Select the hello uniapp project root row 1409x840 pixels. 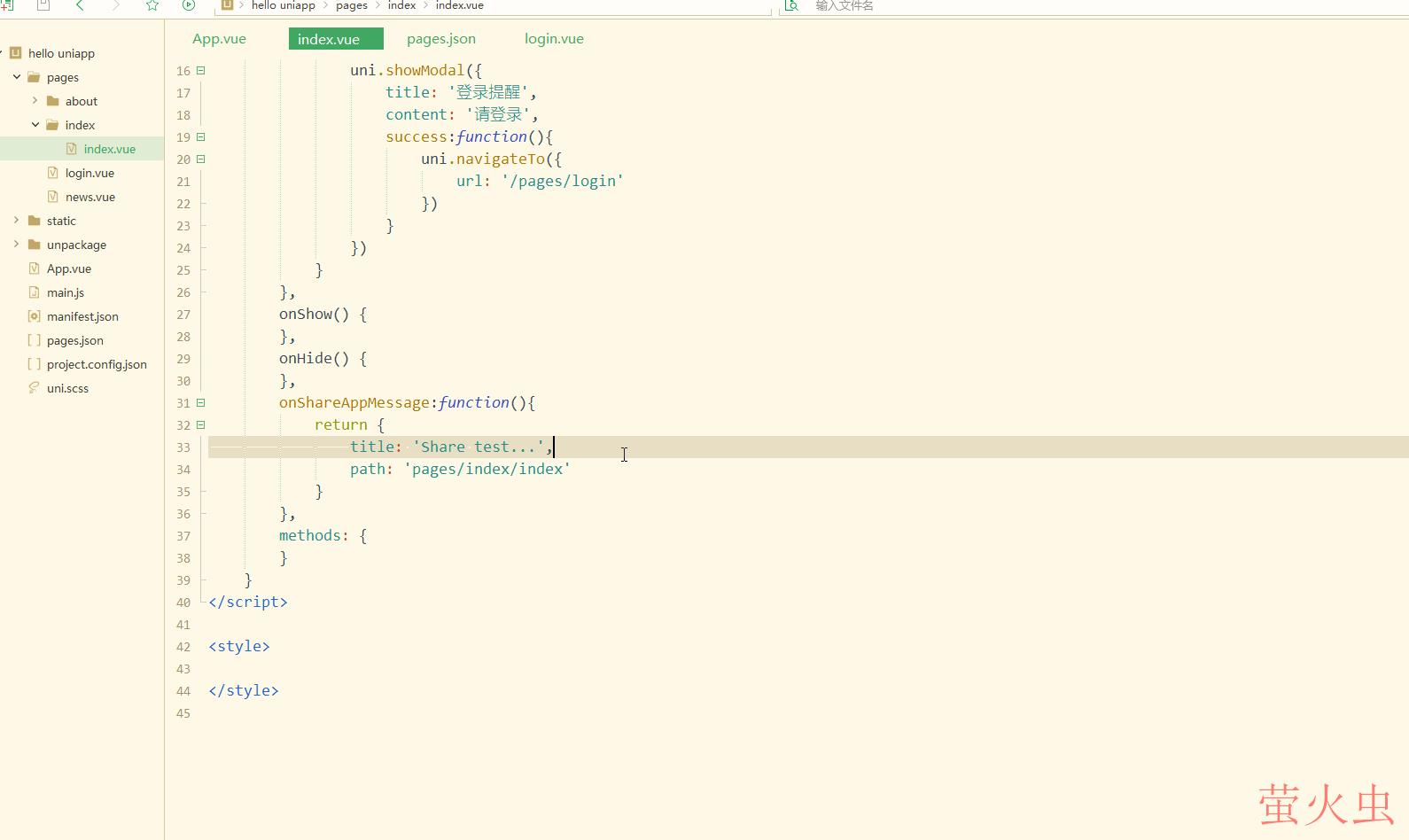[82, 53]
